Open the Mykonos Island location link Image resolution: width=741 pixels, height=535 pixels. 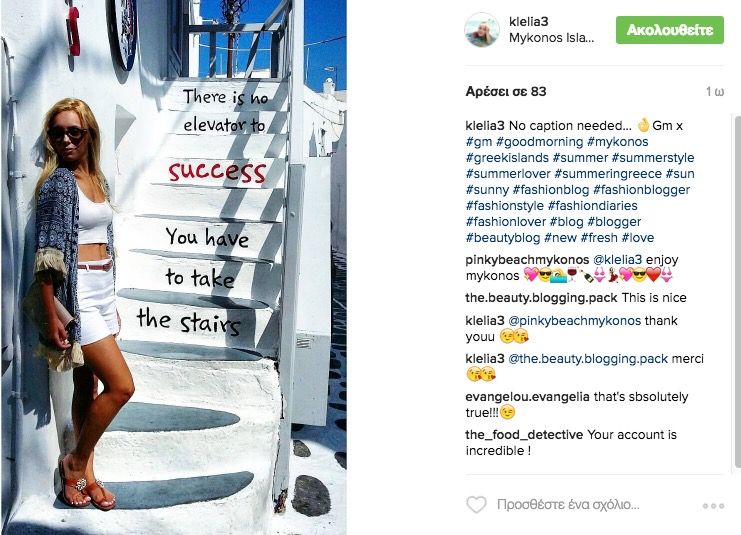point(551,38)
